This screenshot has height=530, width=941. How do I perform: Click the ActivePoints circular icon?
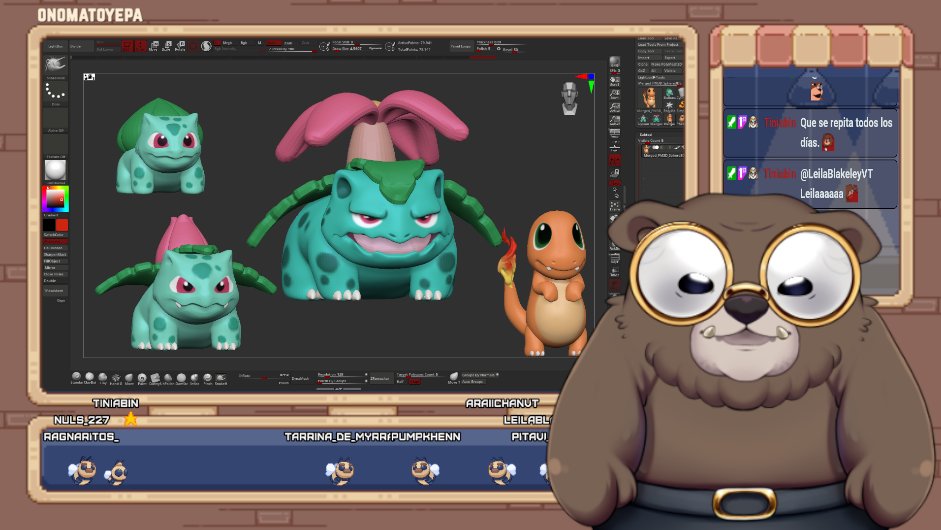pyautogui.click(x=390, y=46)
